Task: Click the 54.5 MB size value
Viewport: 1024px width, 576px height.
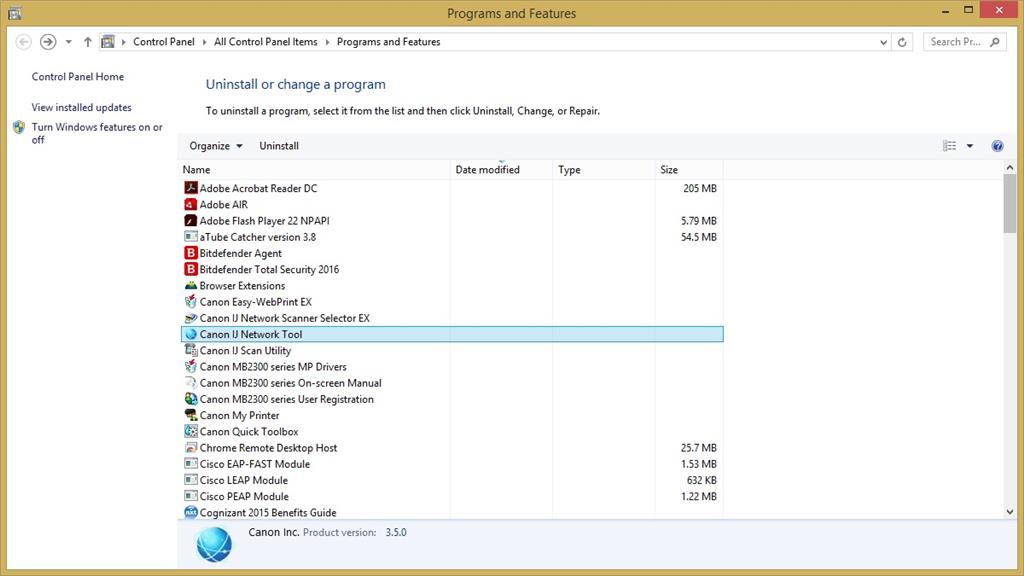Action: [x=698, y=237]
